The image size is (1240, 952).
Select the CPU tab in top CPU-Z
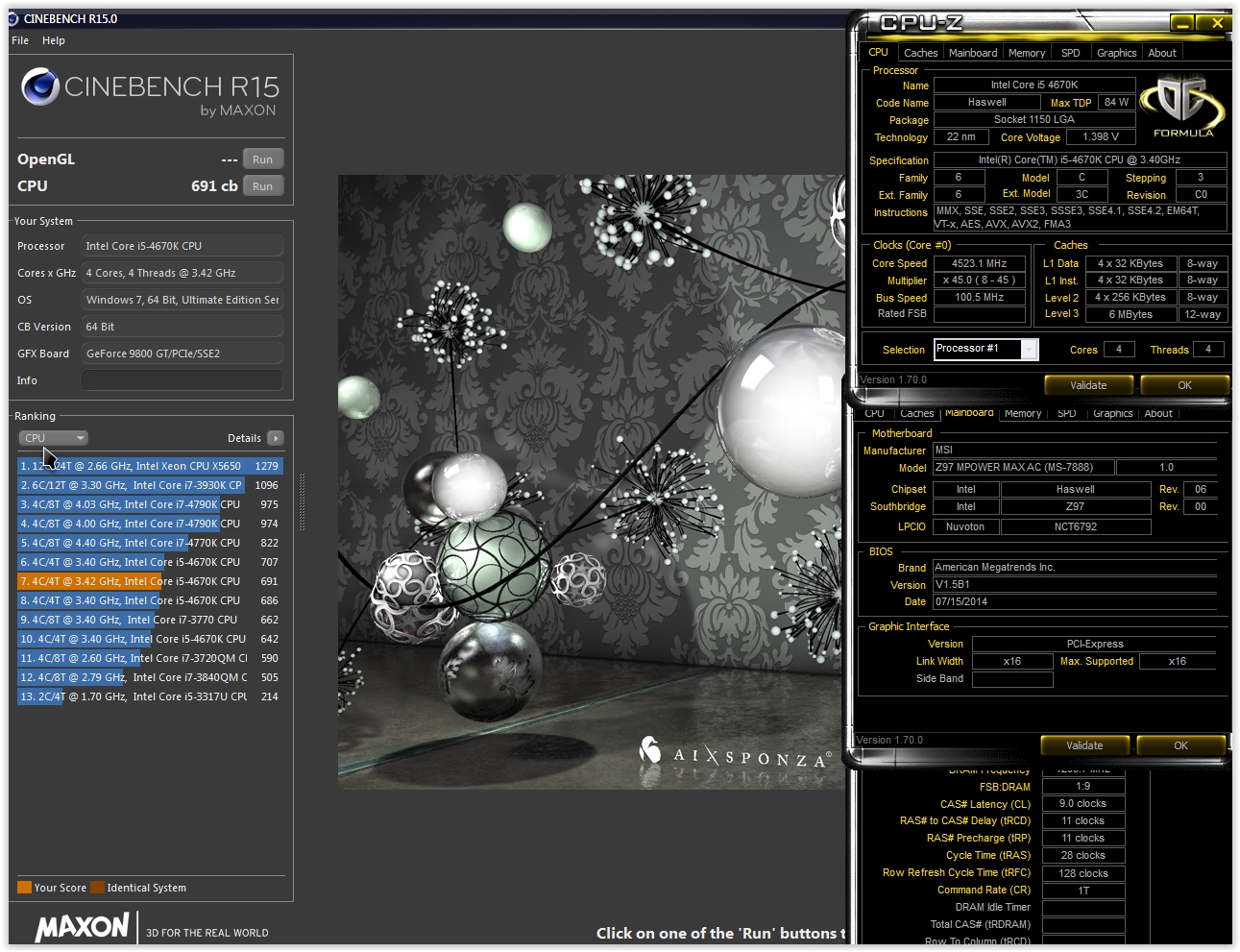tap(878, 52)
